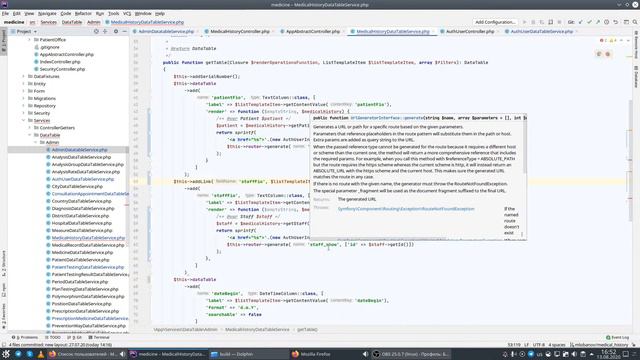Click the documentation popup vertical scrollbar

click(x=524, y=145)
